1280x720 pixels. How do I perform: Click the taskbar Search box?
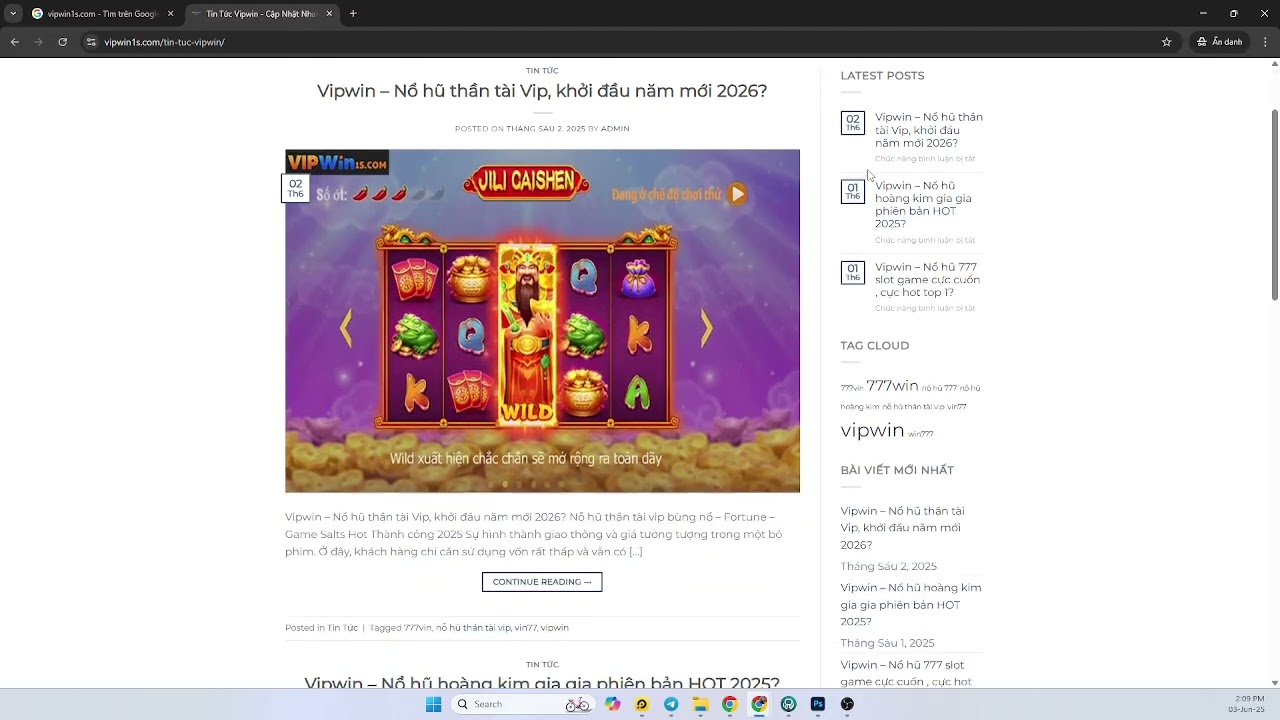[x=522, y=704]
